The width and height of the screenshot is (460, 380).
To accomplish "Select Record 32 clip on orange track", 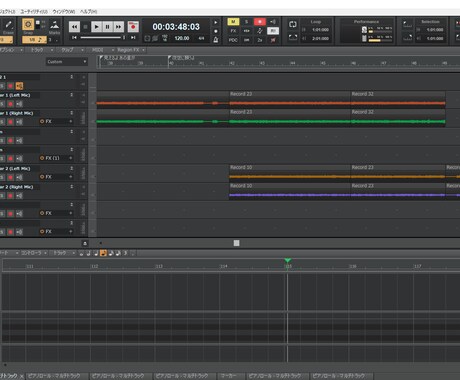I will point(398,100).
